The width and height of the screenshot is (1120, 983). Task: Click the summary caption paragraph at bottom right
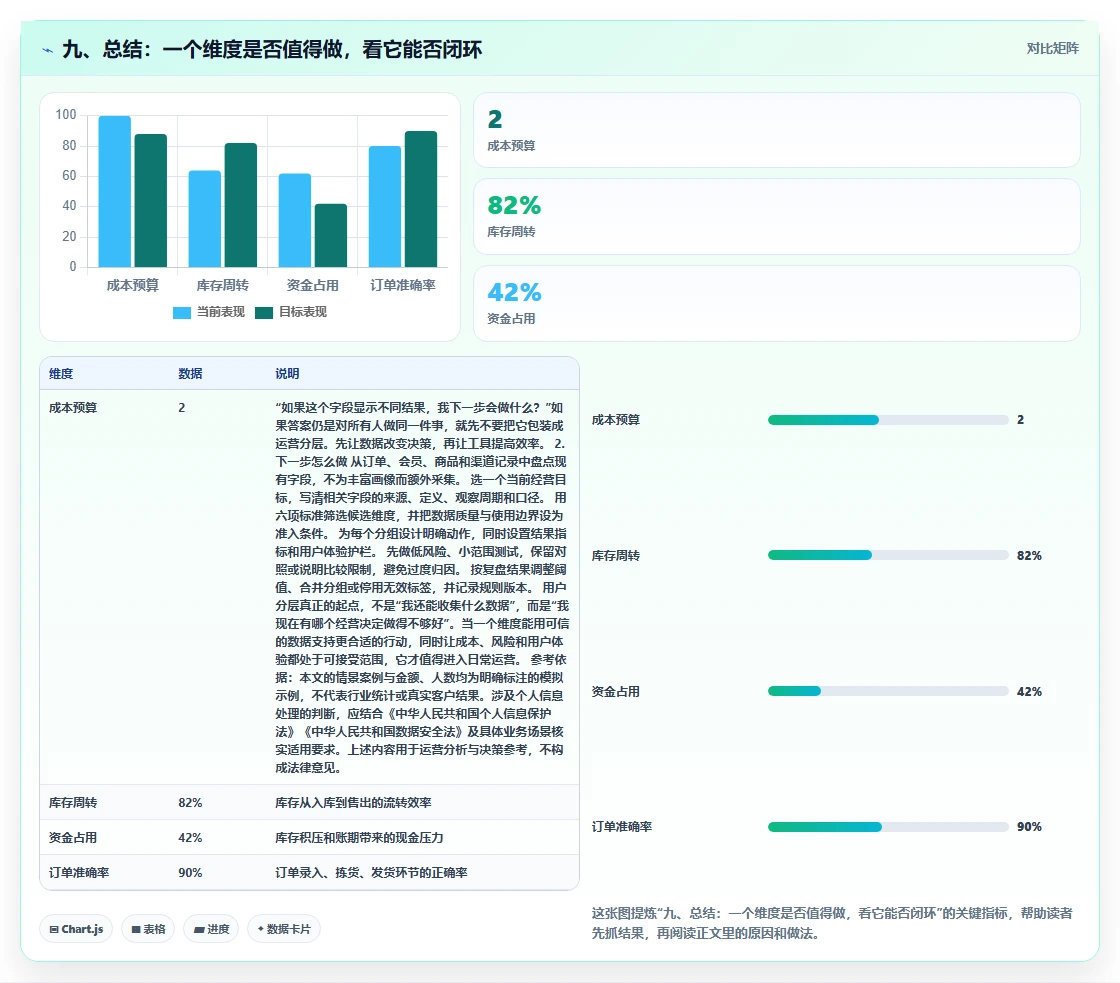pos(832,923)
